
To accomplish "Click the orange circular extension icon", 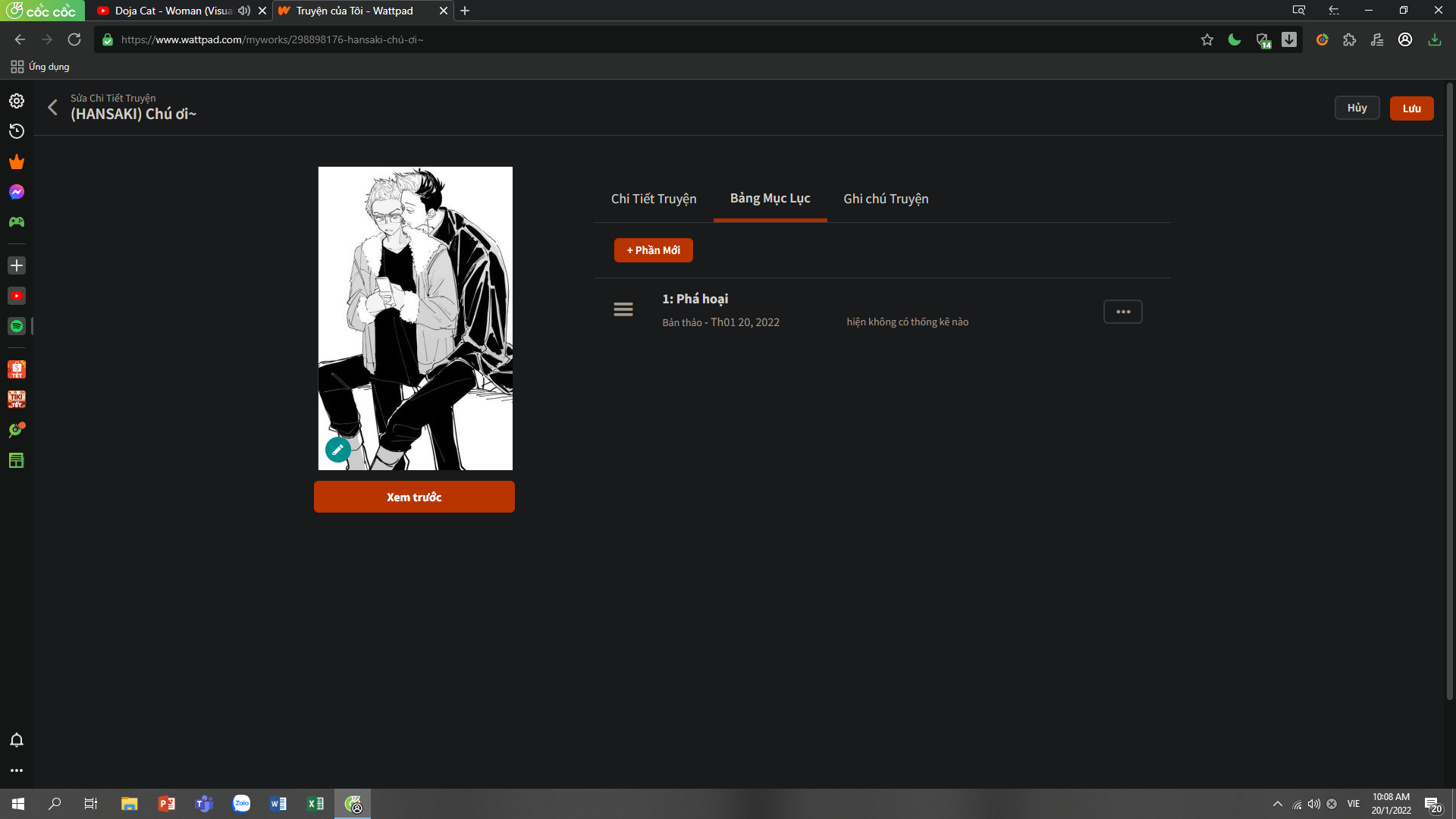I will (1322, 39).
